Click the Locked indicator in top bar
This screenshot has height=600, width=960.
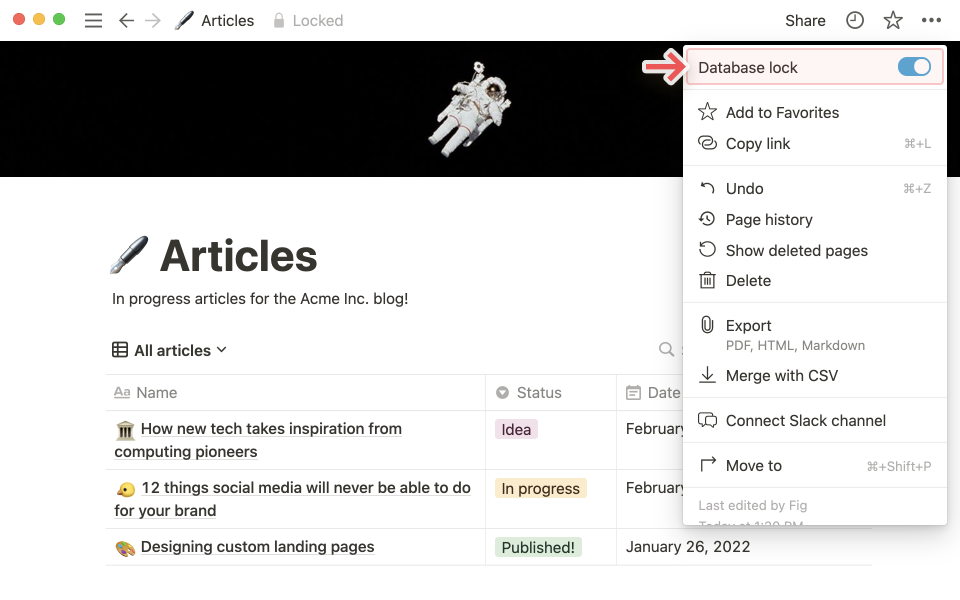308,20
